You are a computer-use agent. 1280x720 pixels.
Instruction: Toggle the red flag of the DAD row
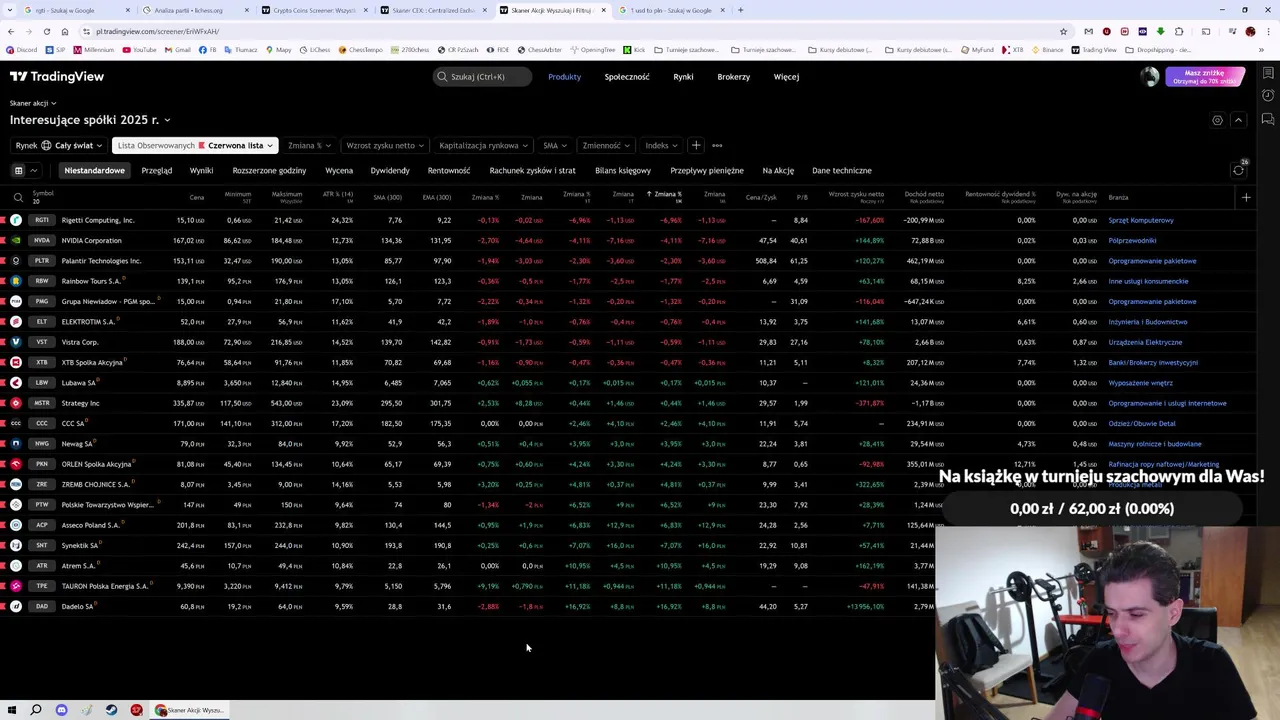click(x=3, y=606)
